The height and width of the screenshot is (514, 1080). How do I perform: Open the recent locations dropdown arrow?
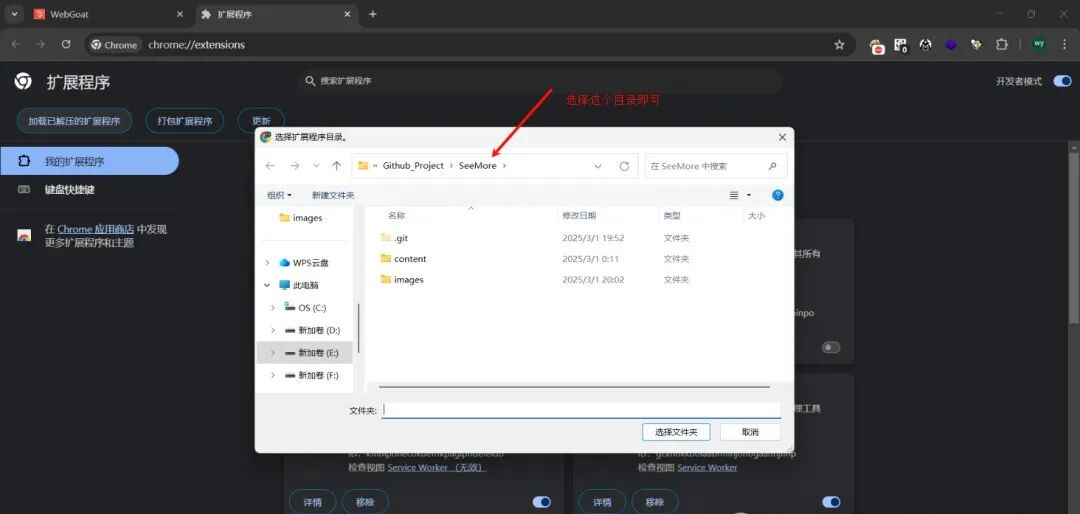click(315, 166)
